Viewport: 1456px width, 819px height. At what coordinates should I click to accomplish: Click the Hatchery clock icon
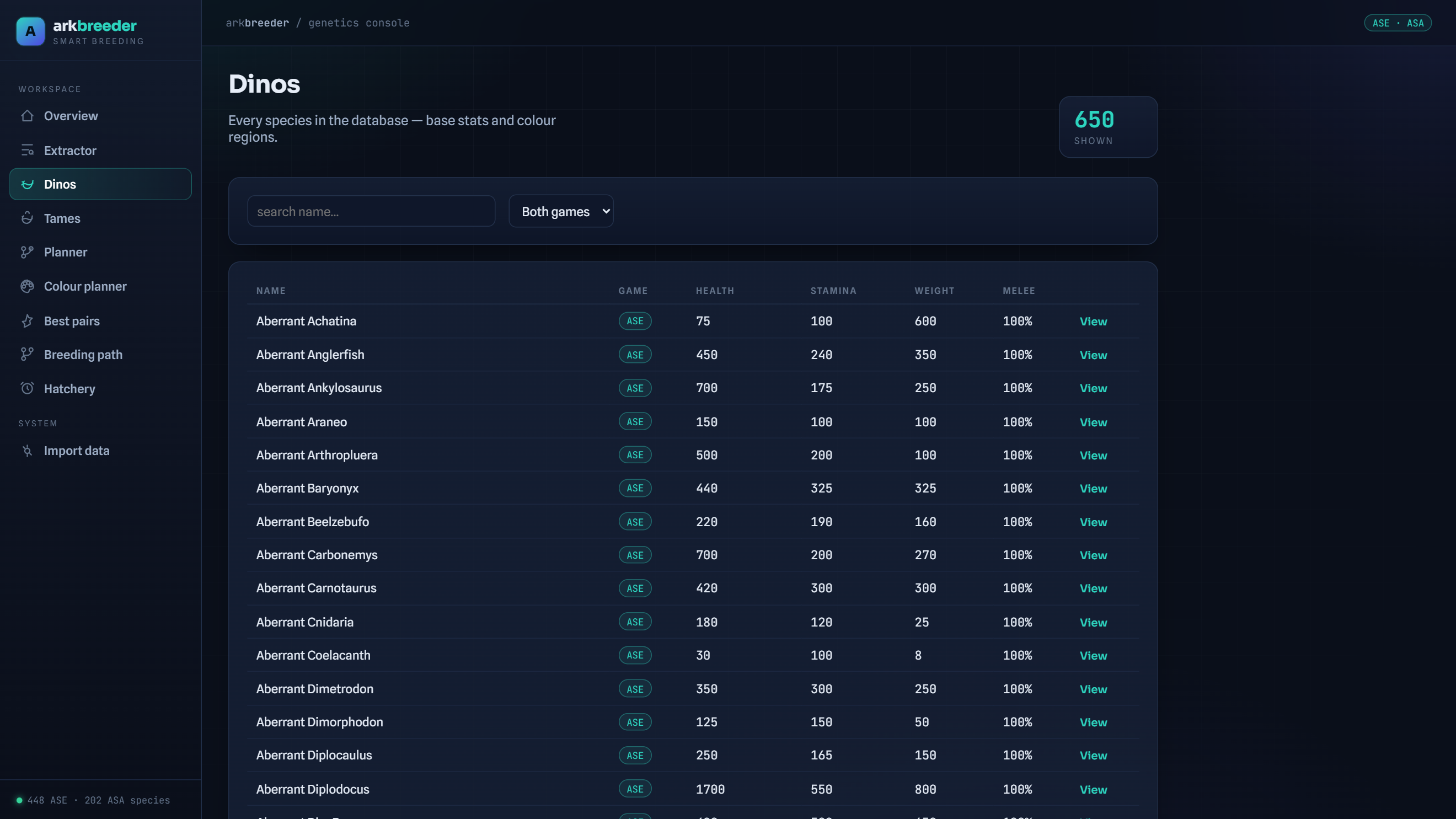[27, 388]
